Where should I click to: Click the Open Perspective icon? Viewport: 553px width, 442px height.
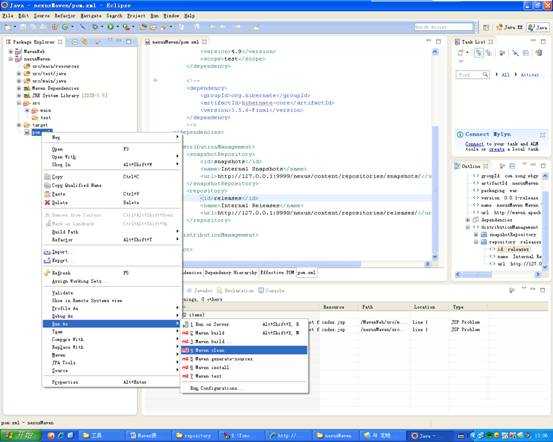pyautogui.click(x=486, y=27)
